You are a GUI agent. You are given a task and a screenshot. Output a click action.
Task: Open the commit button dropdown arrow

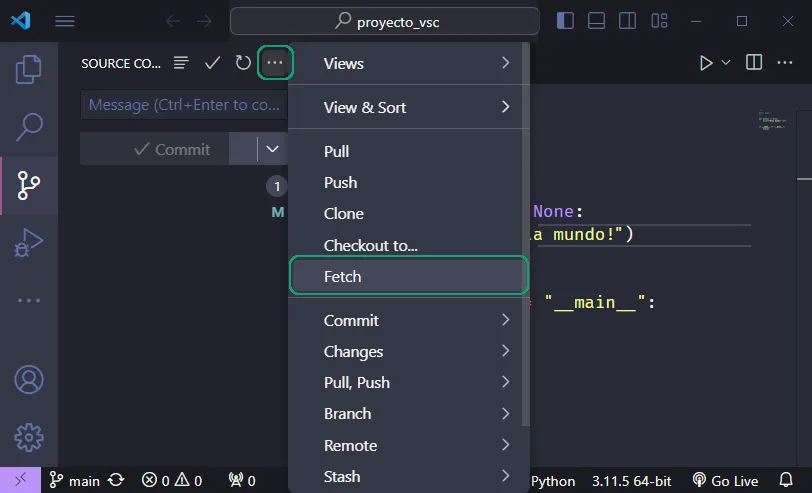click(272, 149)
